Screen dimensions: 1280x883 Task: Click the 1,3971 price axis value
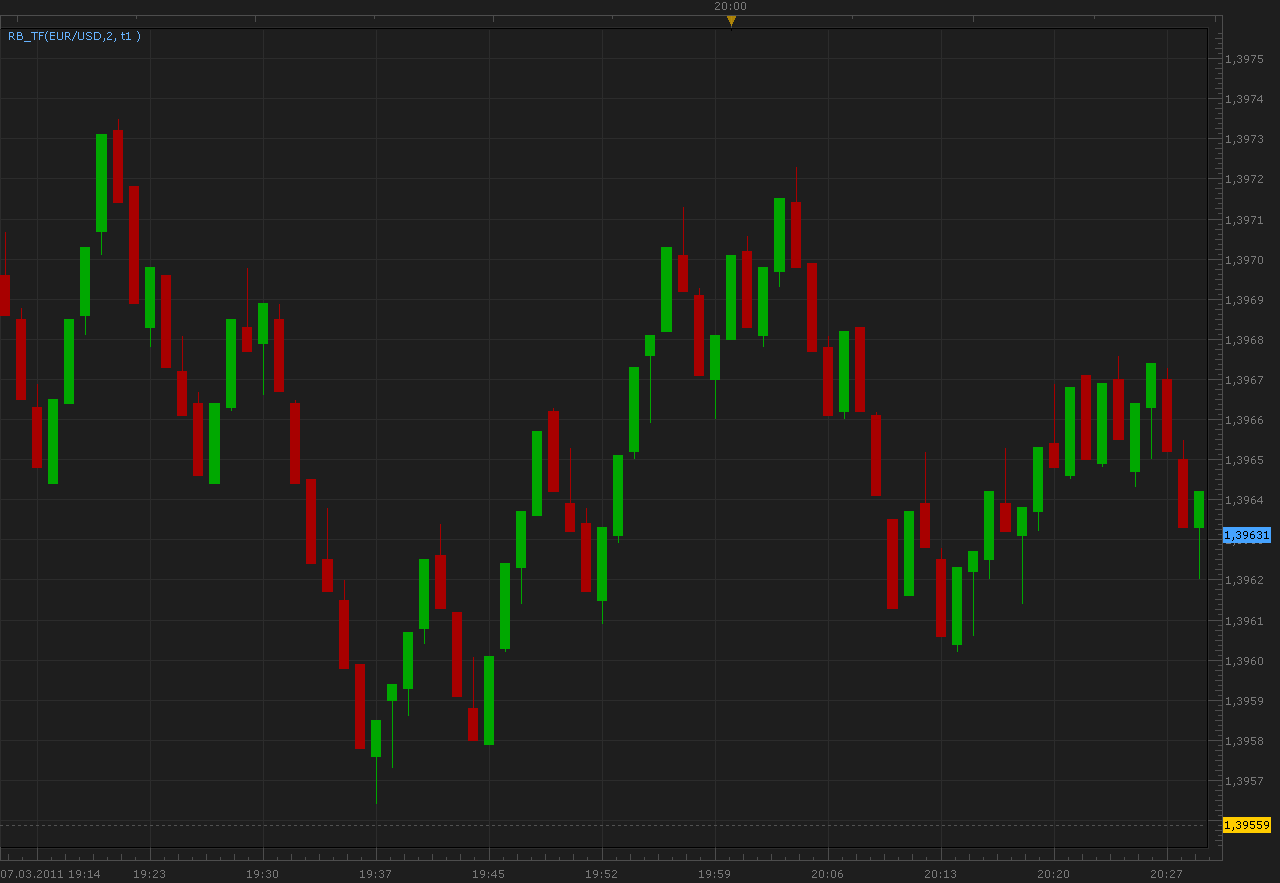(x=1245, y=220)
